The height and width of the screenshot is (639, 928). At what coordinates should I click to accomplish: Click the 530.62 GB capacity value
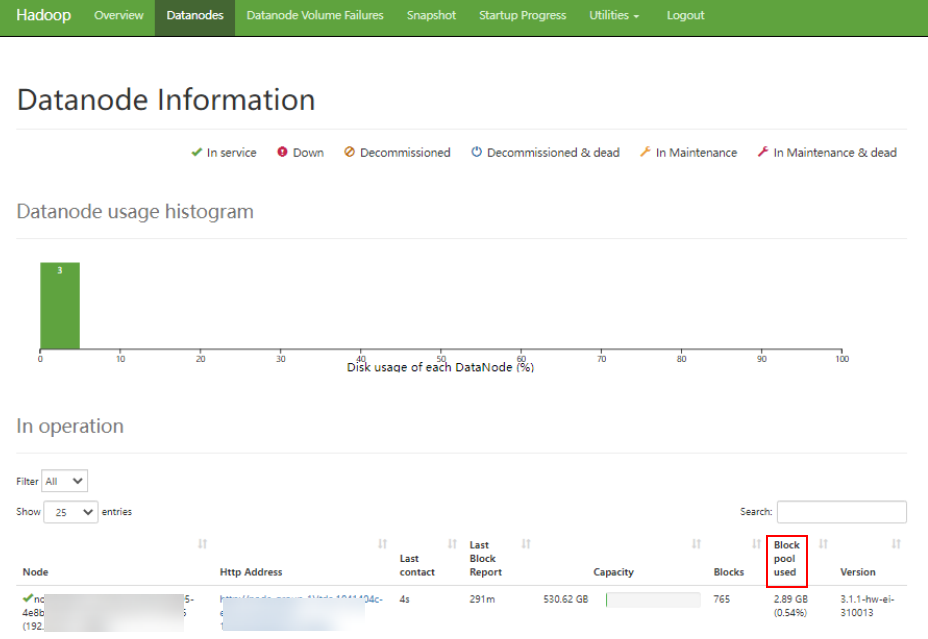pos(566,599)
